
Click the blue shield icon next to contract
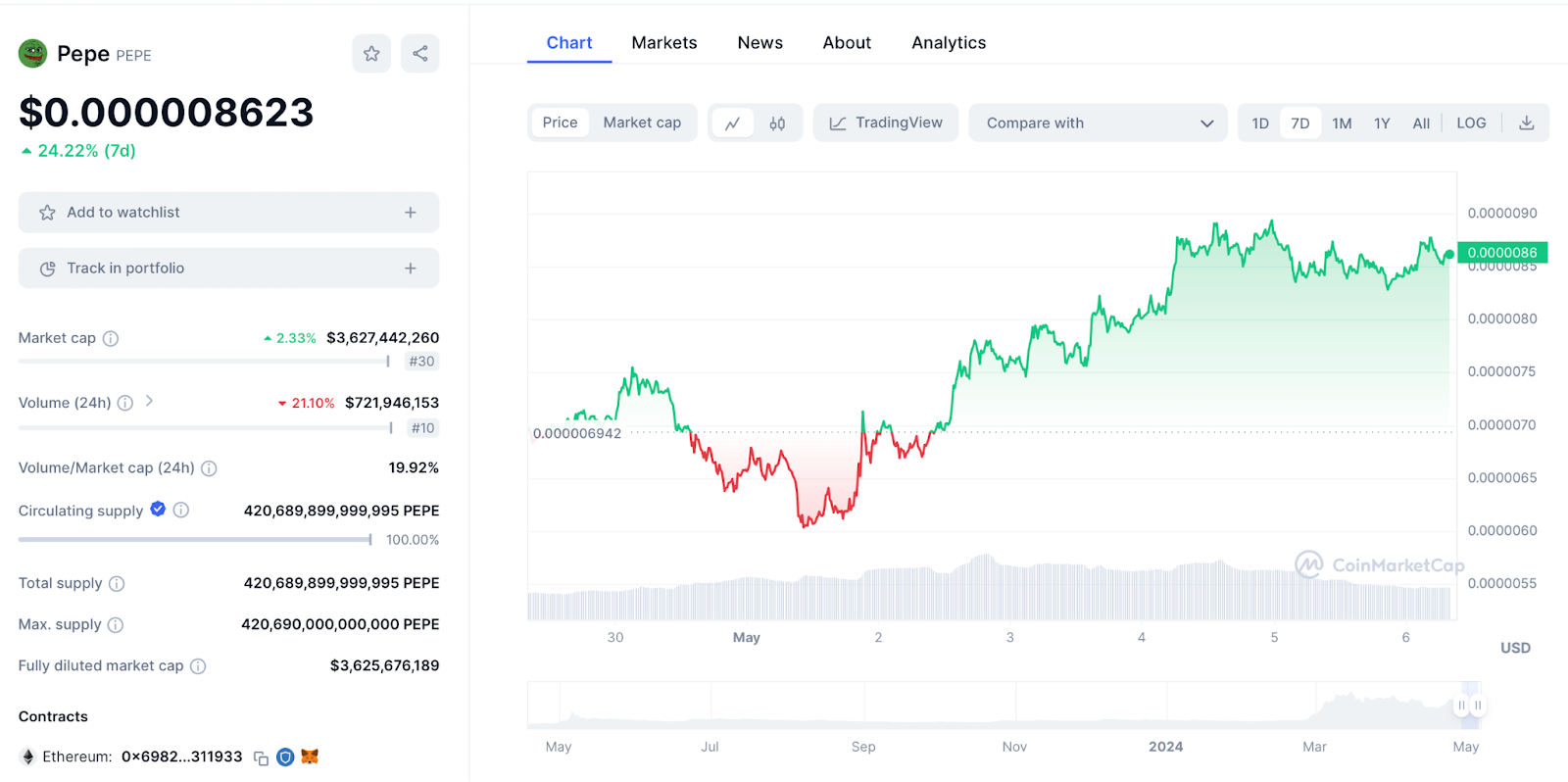[285, 758]
